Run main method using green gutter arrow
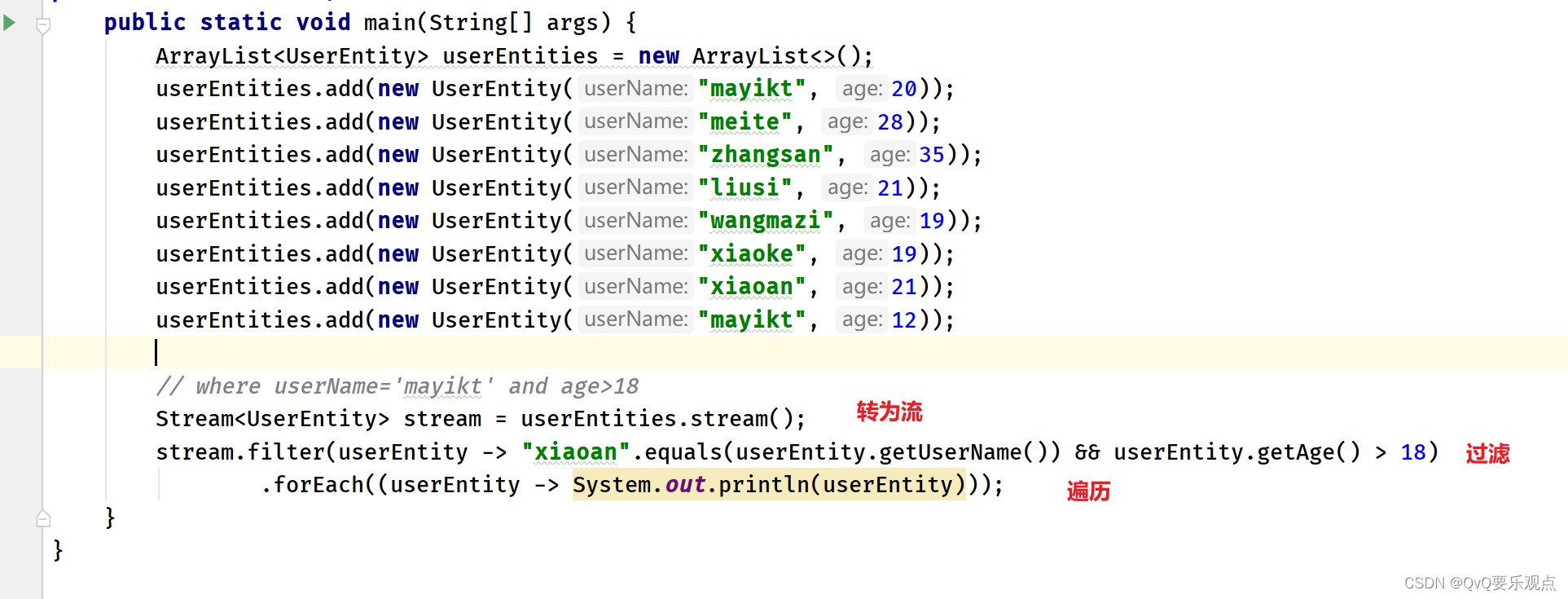Image resolution: width=1568 pixels, height=599 pixels. (x=10, y=23)
